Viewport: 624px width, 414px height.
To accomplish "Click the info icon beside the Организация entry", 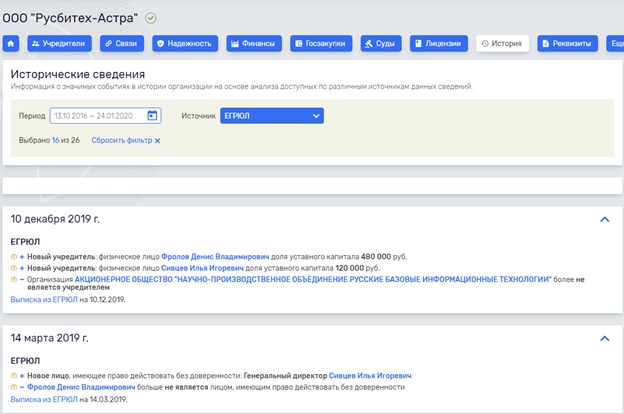I will pos(14,279).
